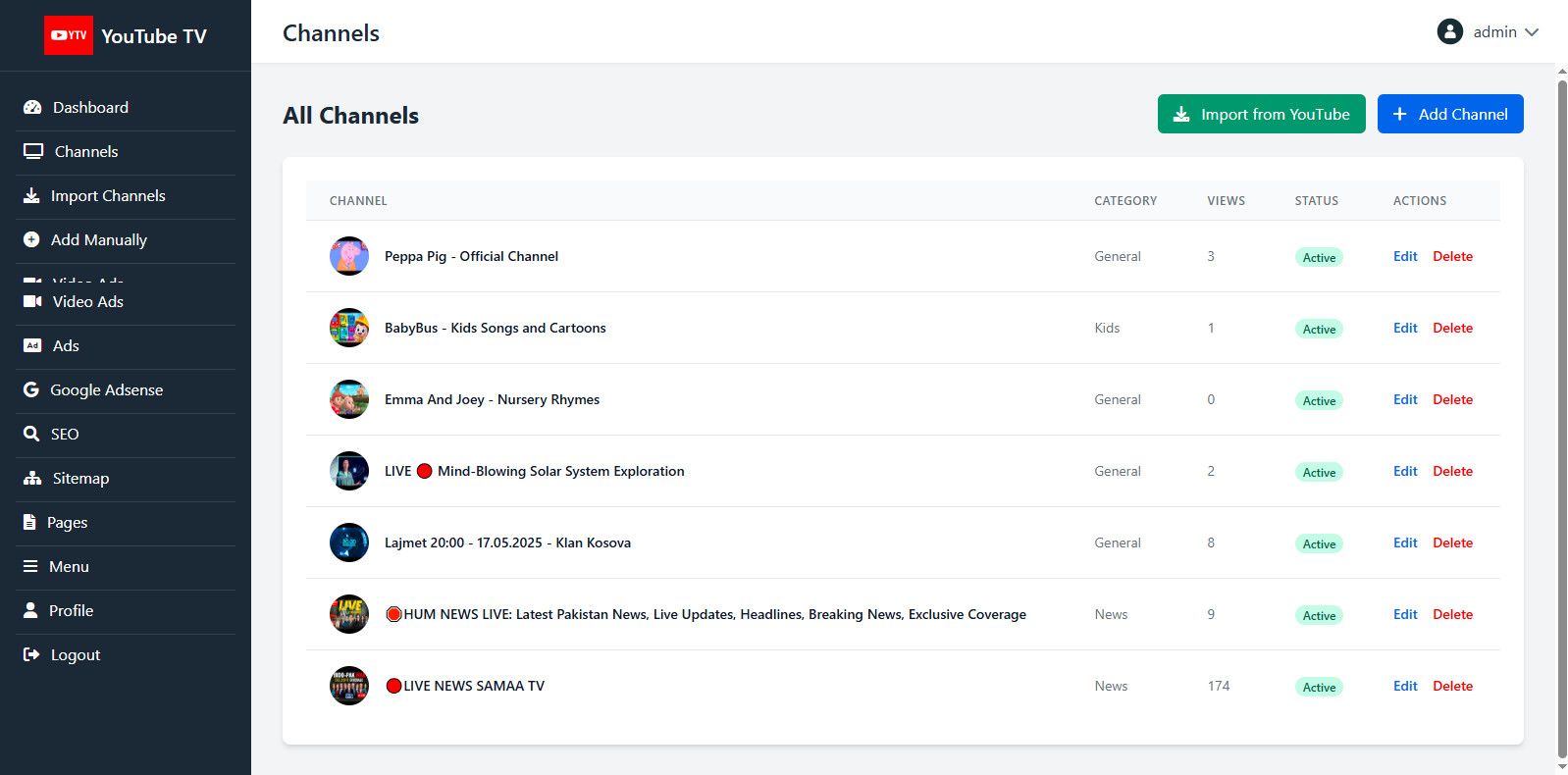1568x775 pixels.
Task: Click the Import from YouTube button
Action: [1261, 114]
